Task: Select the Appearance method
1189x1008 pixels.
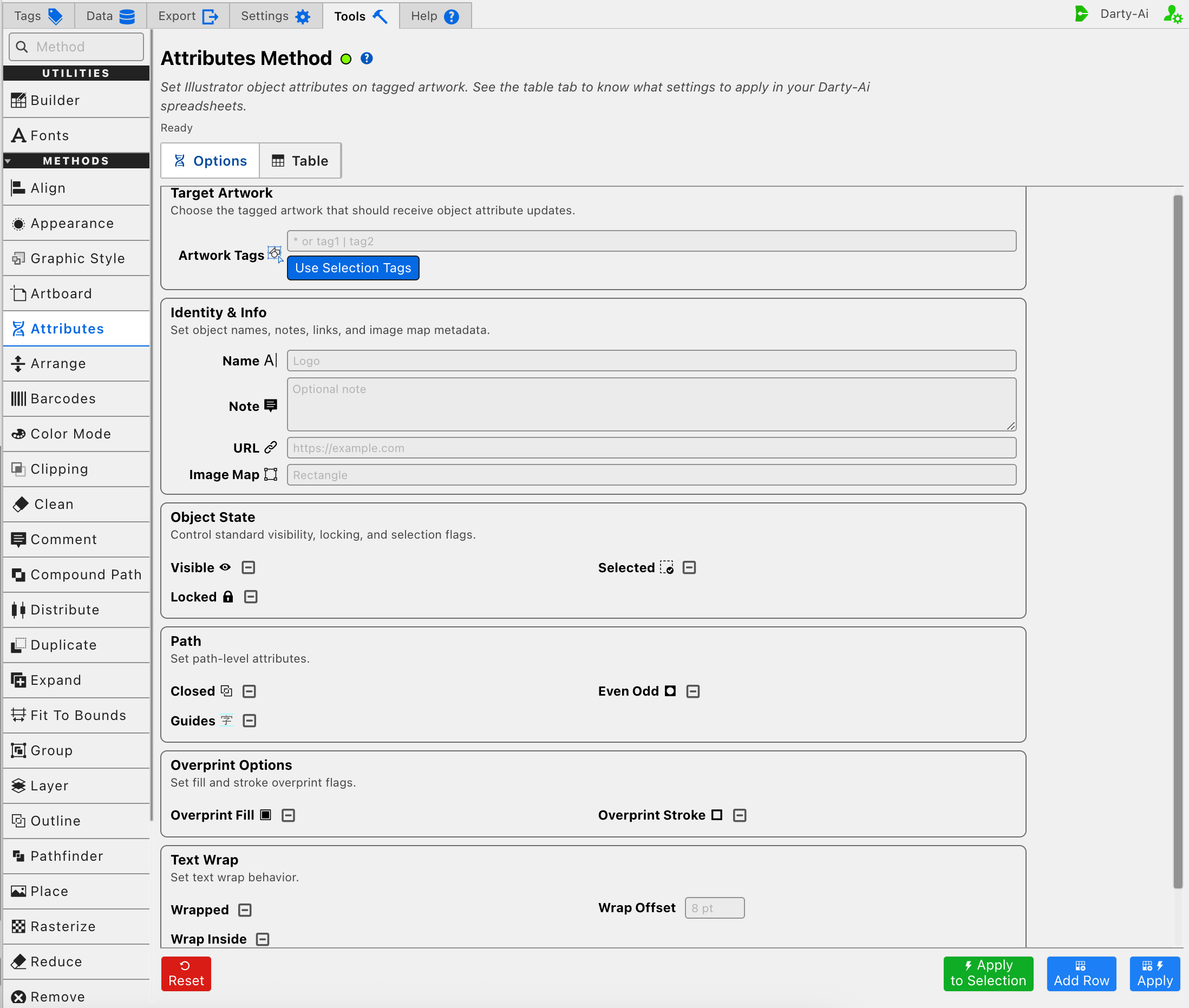Action: click(76, 224)
